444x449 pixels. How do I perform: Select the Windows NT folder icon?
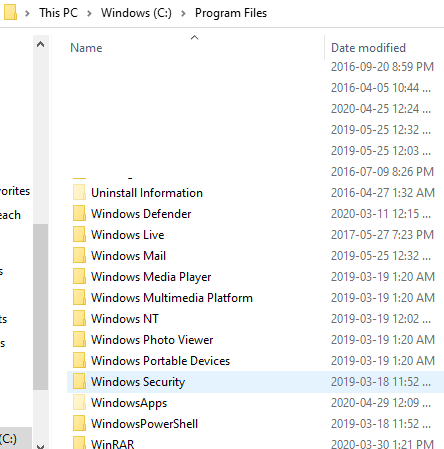[79, 318]
